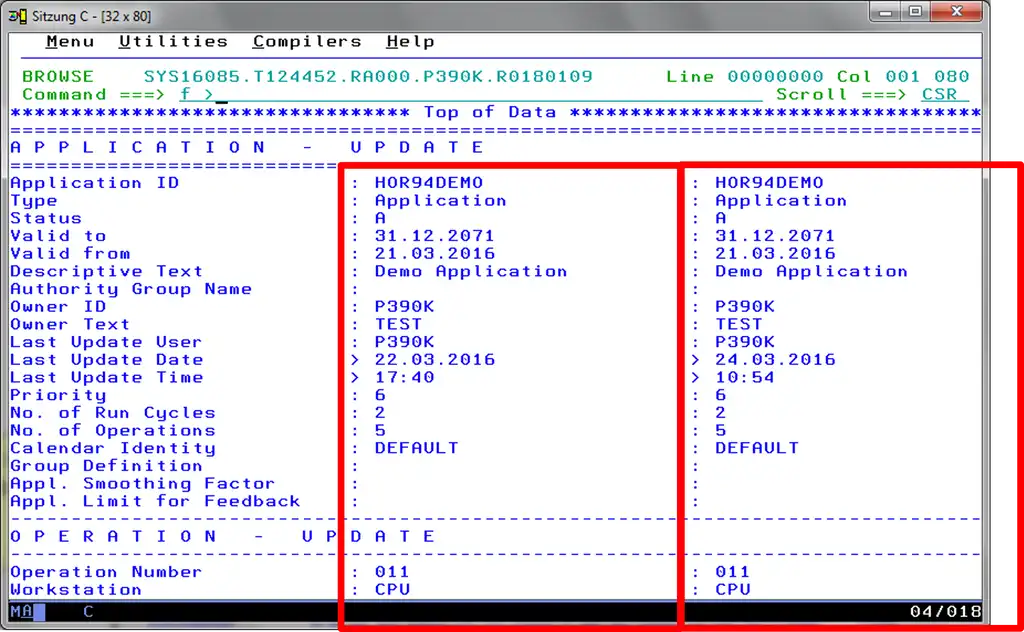Click the 'Calendar Identity' label
This screenshot has height=632, width=1024.
(x=112, y=448)
